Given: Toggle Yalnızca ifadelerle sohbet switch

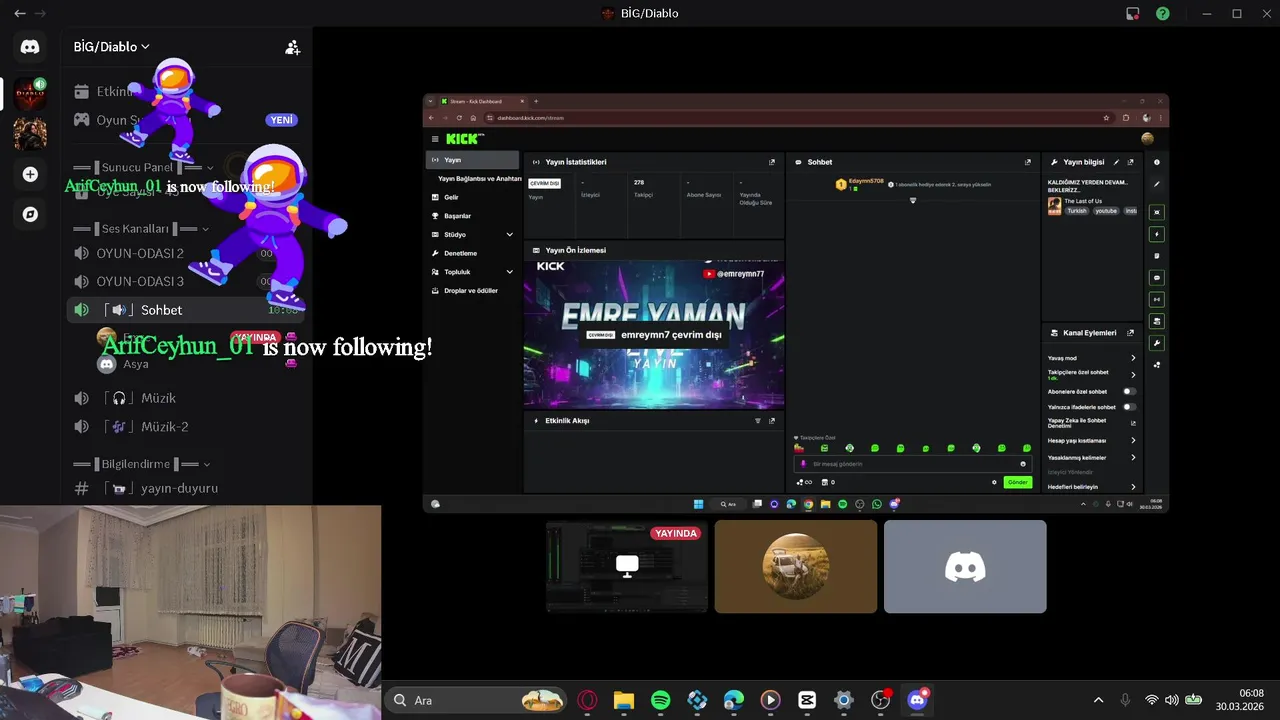Looking at the screenshot, I should [1129, 407].
